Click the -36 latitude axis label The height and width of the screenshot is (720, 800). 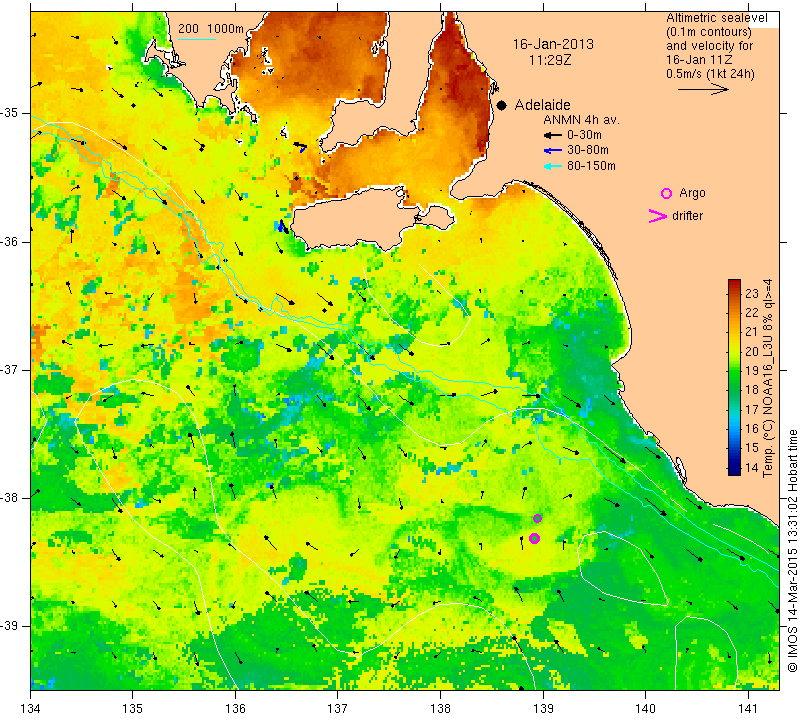[10, 241]
